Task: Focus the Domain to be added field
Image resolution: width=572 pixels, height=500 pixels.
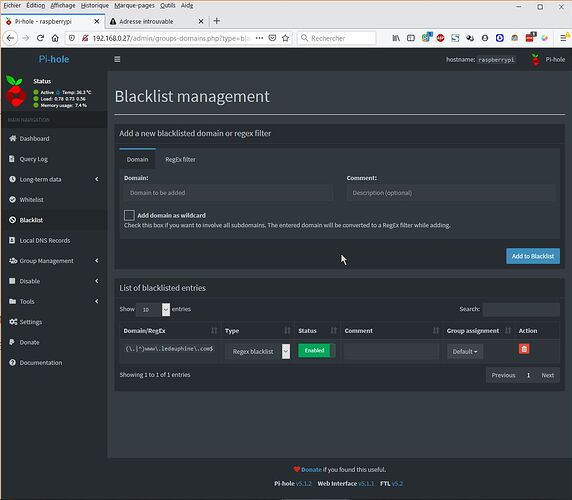Action: tap(228, 193)
